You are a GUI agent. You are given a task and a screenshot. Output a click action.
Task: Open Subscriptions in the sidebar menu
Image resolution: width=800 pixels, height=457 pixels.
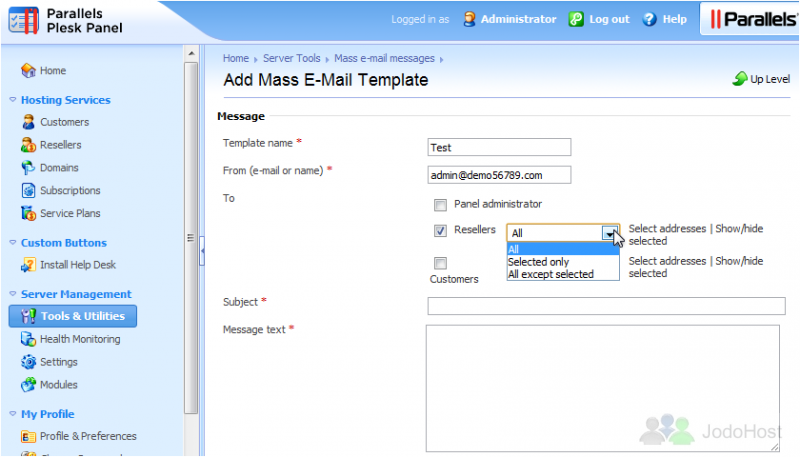[x=70, y=190]
